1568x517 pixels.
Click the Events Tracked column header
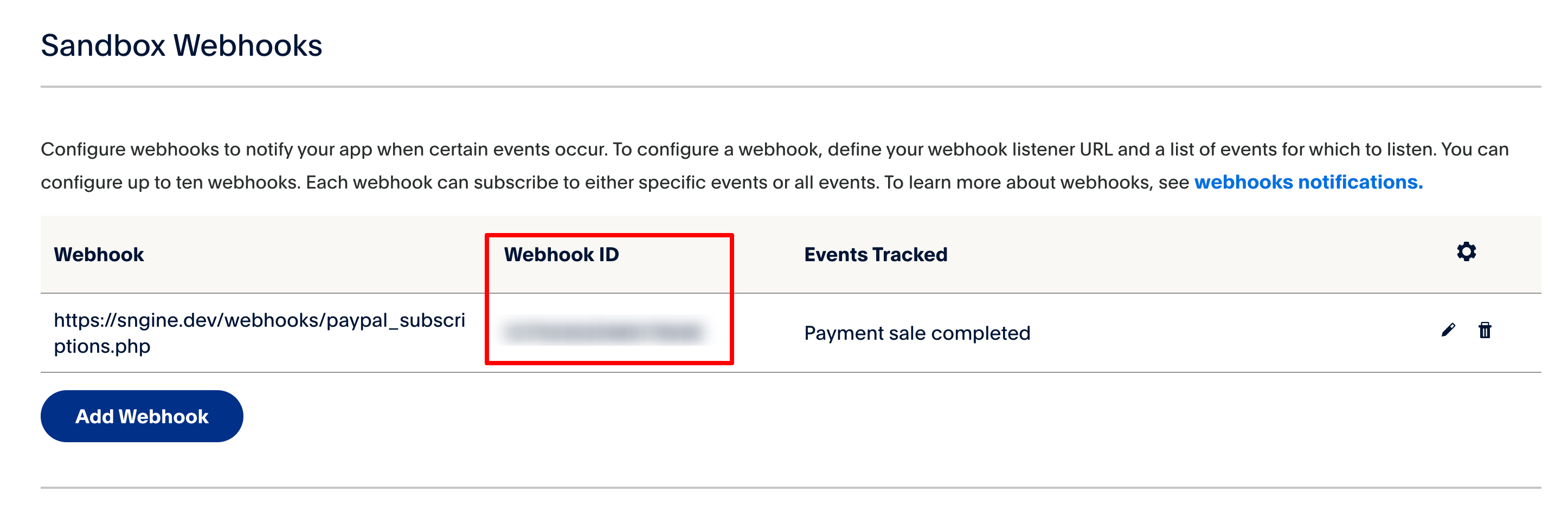(875, 254)
